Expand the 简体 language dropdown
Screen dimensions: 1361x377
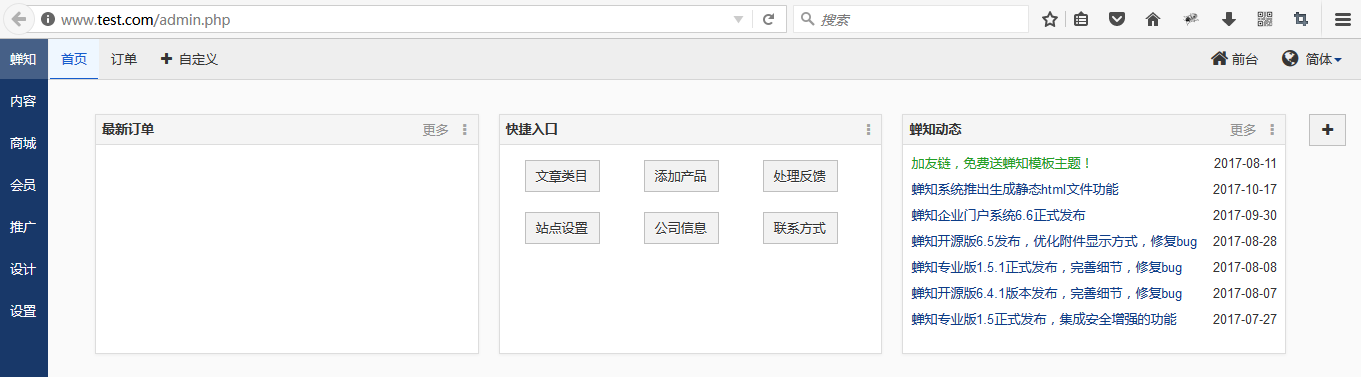pos(1312,59)
